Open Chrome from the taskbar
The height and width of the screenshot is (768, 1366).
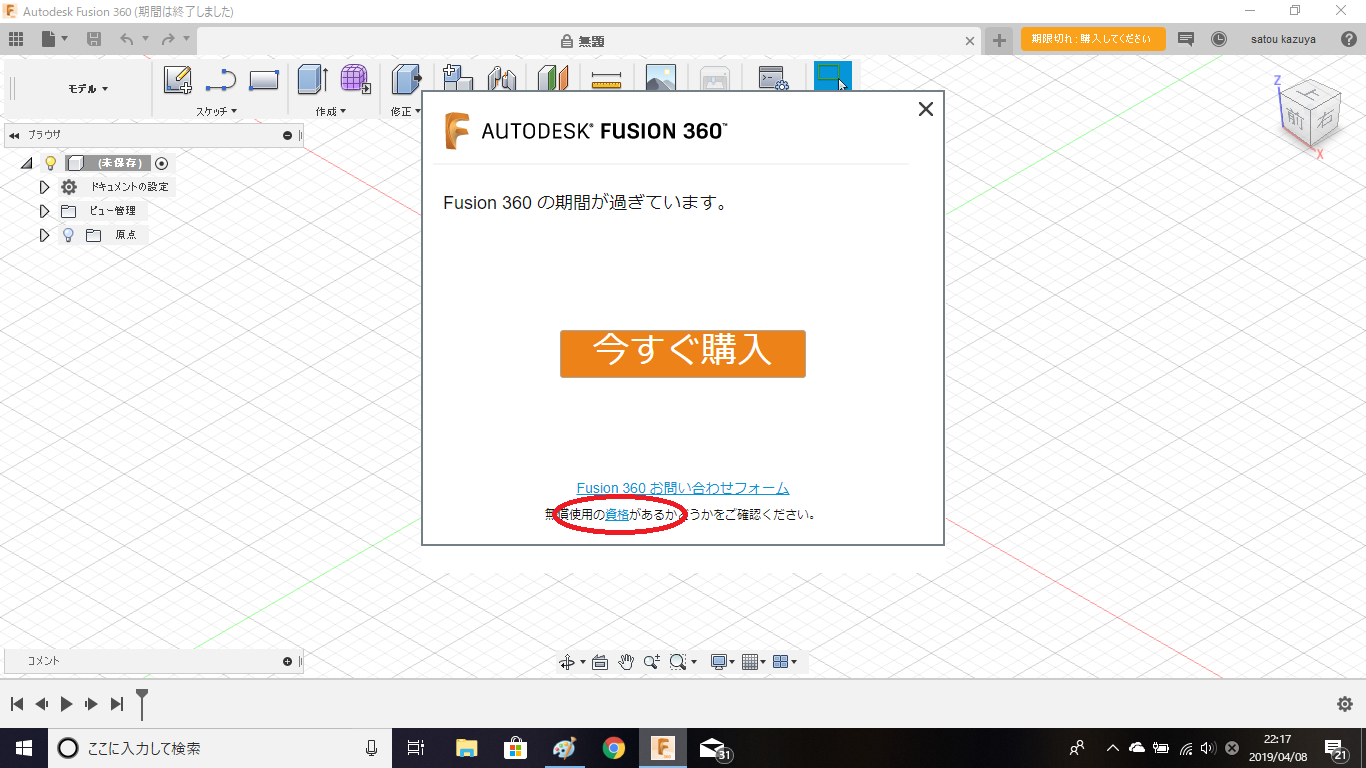tap(614, 748)
